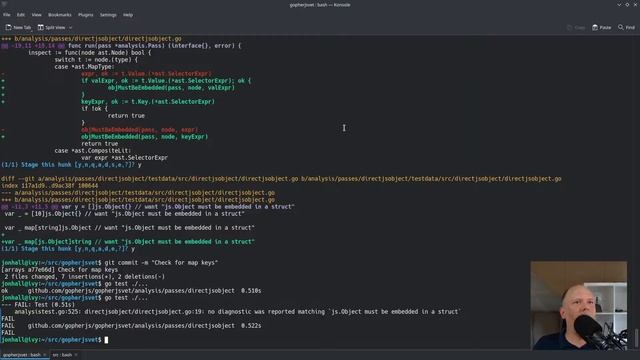640x360 pixels.
Task: Open the Edit menu
Action: [20, 15]
